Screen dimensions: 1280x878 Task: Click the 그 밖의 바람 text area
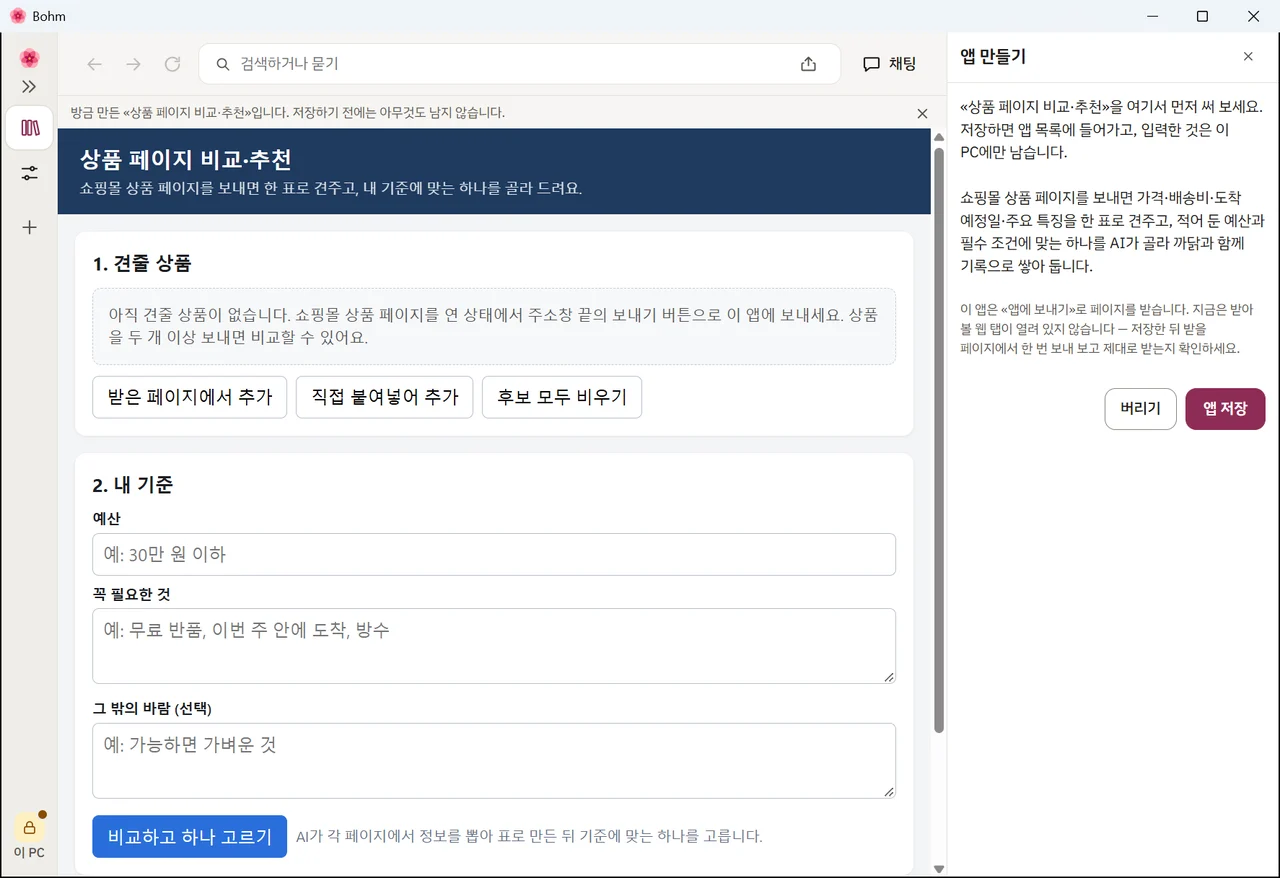[494, 761]
